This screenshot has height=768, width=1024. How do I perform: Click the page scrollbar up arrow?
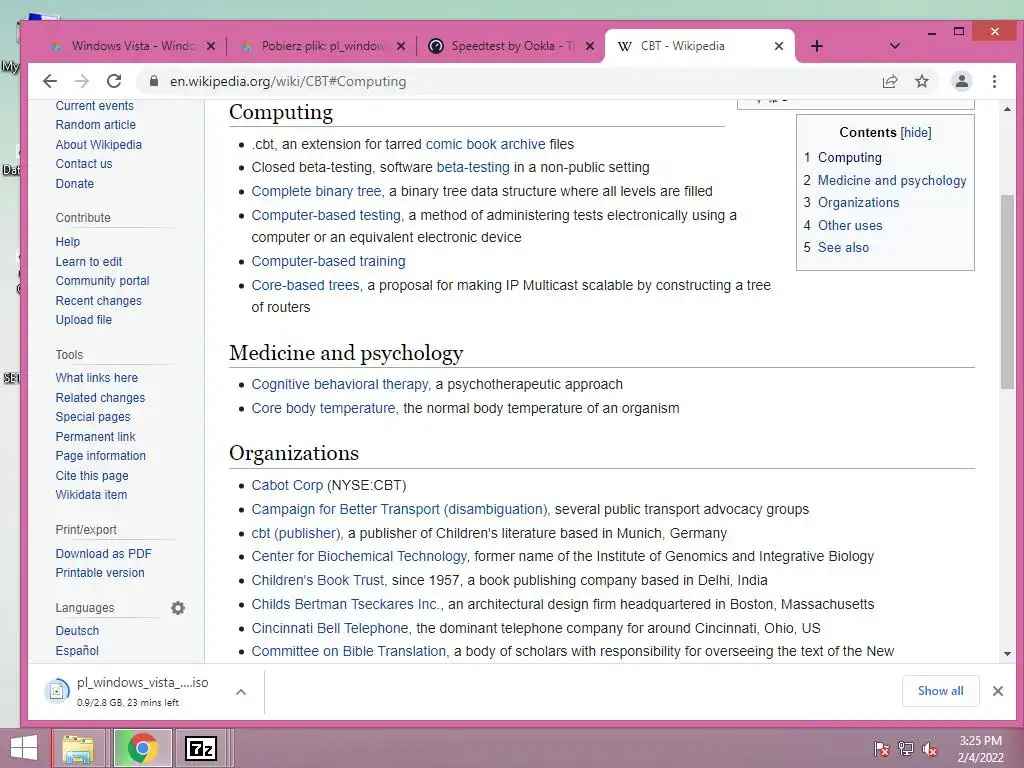[1006, 109]
